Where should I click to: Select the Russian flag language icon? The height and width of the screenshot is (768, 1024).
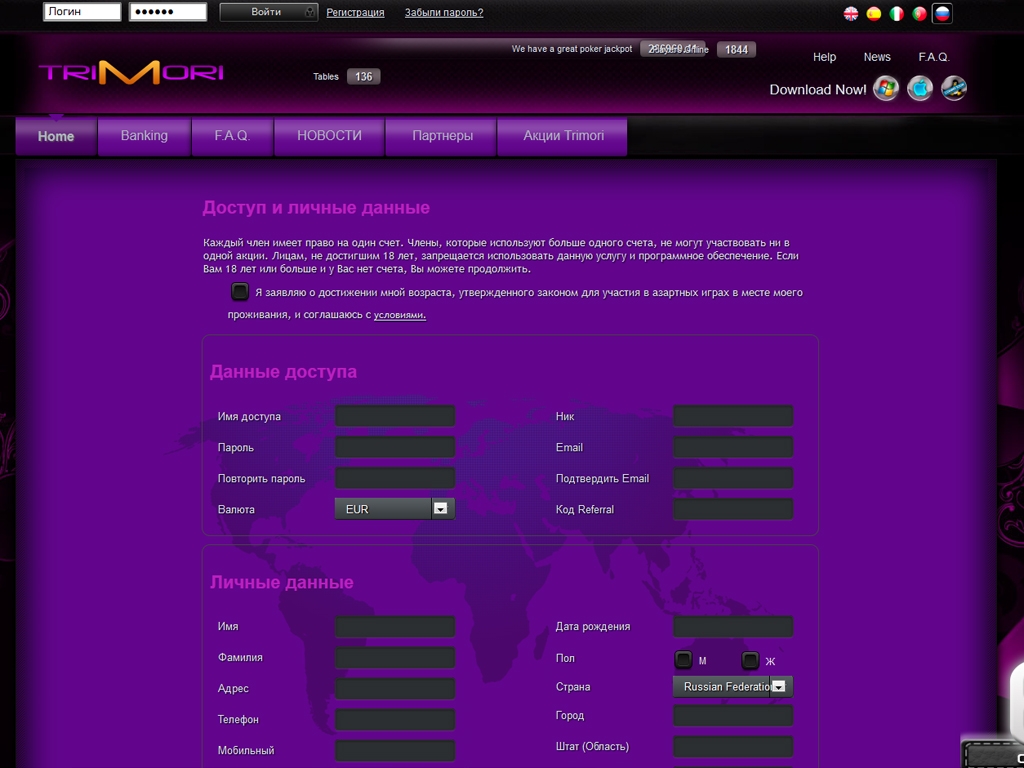pos(942,14)
